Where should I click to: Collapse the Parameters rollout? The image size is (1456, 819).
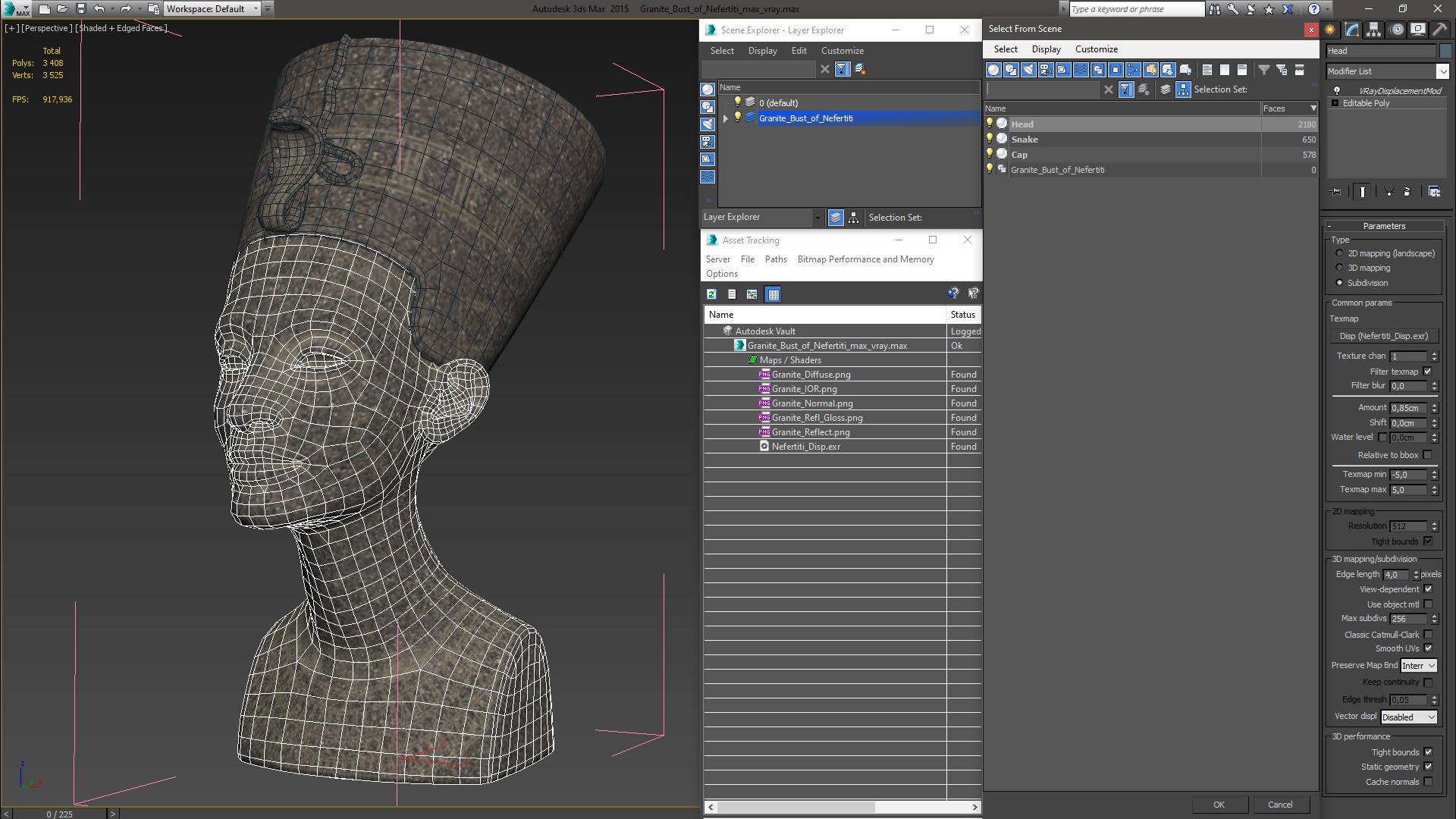point(1384,226)
